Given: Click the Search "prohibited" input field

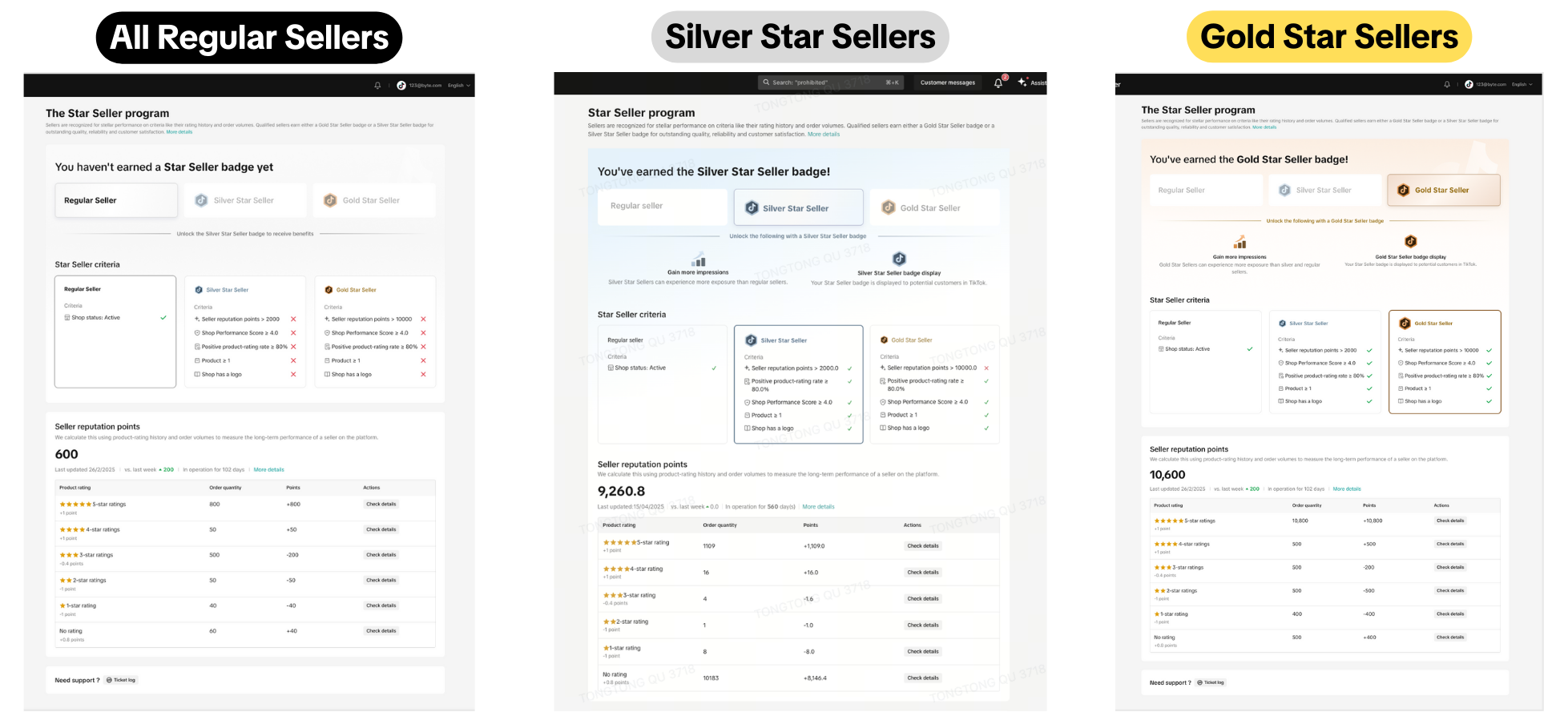Looking at the screenshot, I should point(825,82).
